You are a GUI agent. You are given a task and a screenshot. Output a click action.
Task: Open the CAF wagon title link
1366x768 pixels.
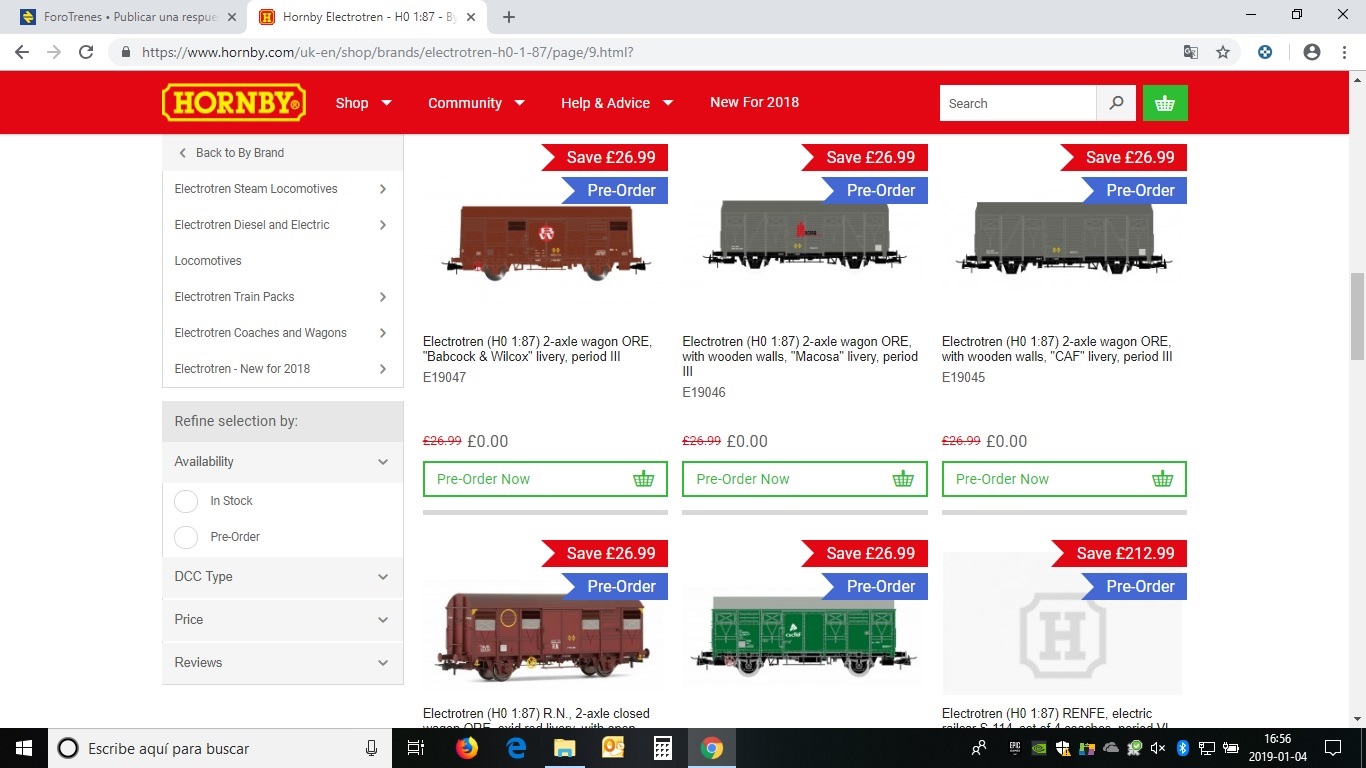click(x=1057, y=349)
